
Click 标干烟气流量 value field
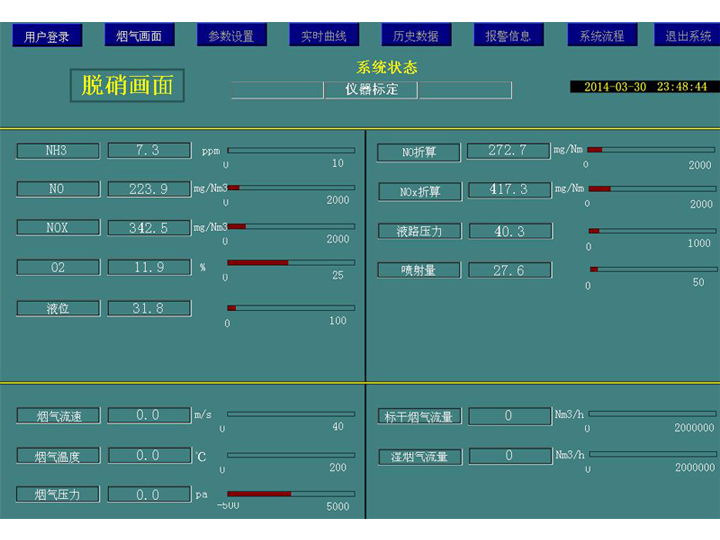(510, 416)
